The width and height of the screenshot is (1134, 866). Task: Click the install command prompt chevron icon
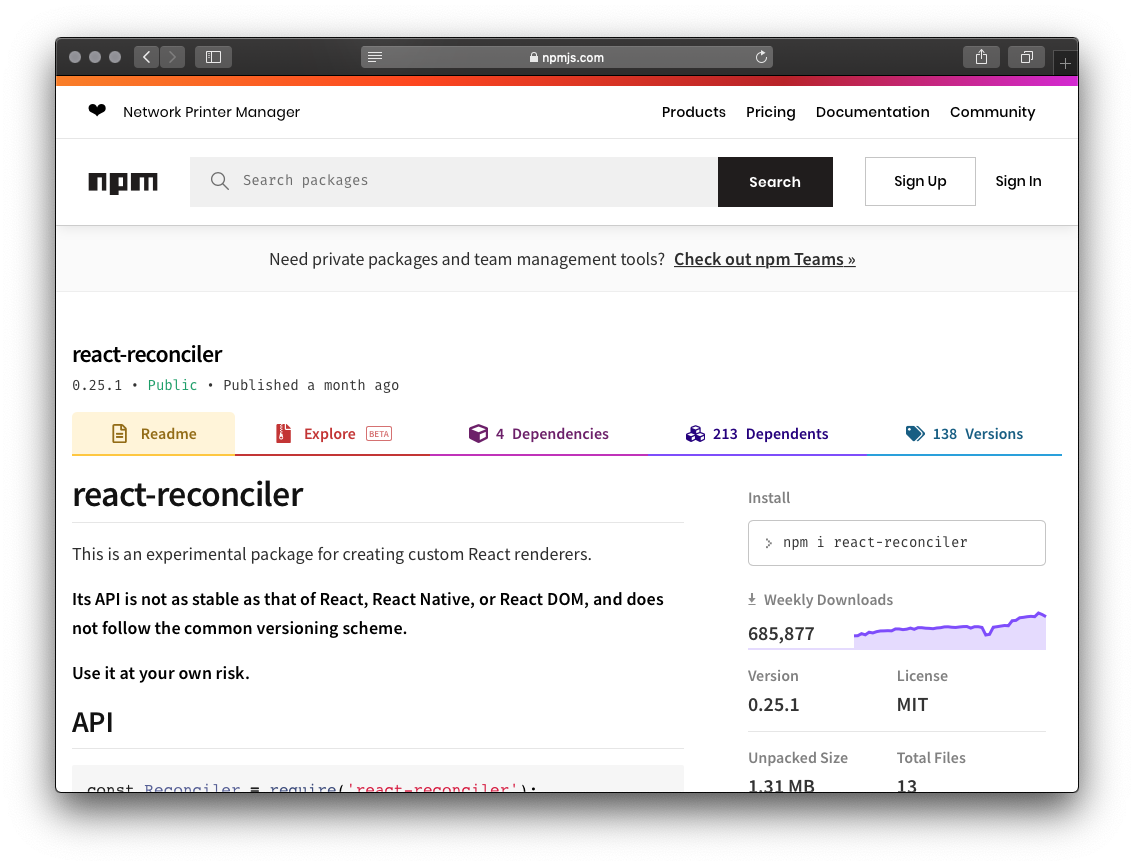click(769, 543)
